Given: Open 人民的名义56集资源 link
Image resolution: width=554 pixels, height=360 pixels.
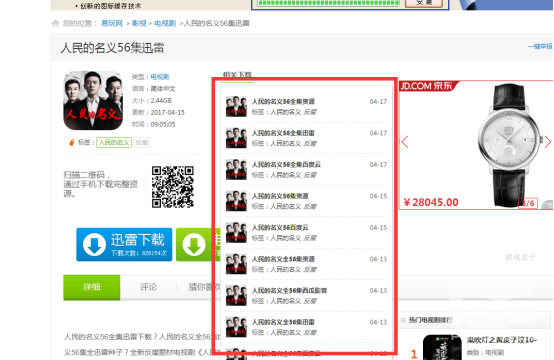Looking at the screenshot, I should 280,196.
